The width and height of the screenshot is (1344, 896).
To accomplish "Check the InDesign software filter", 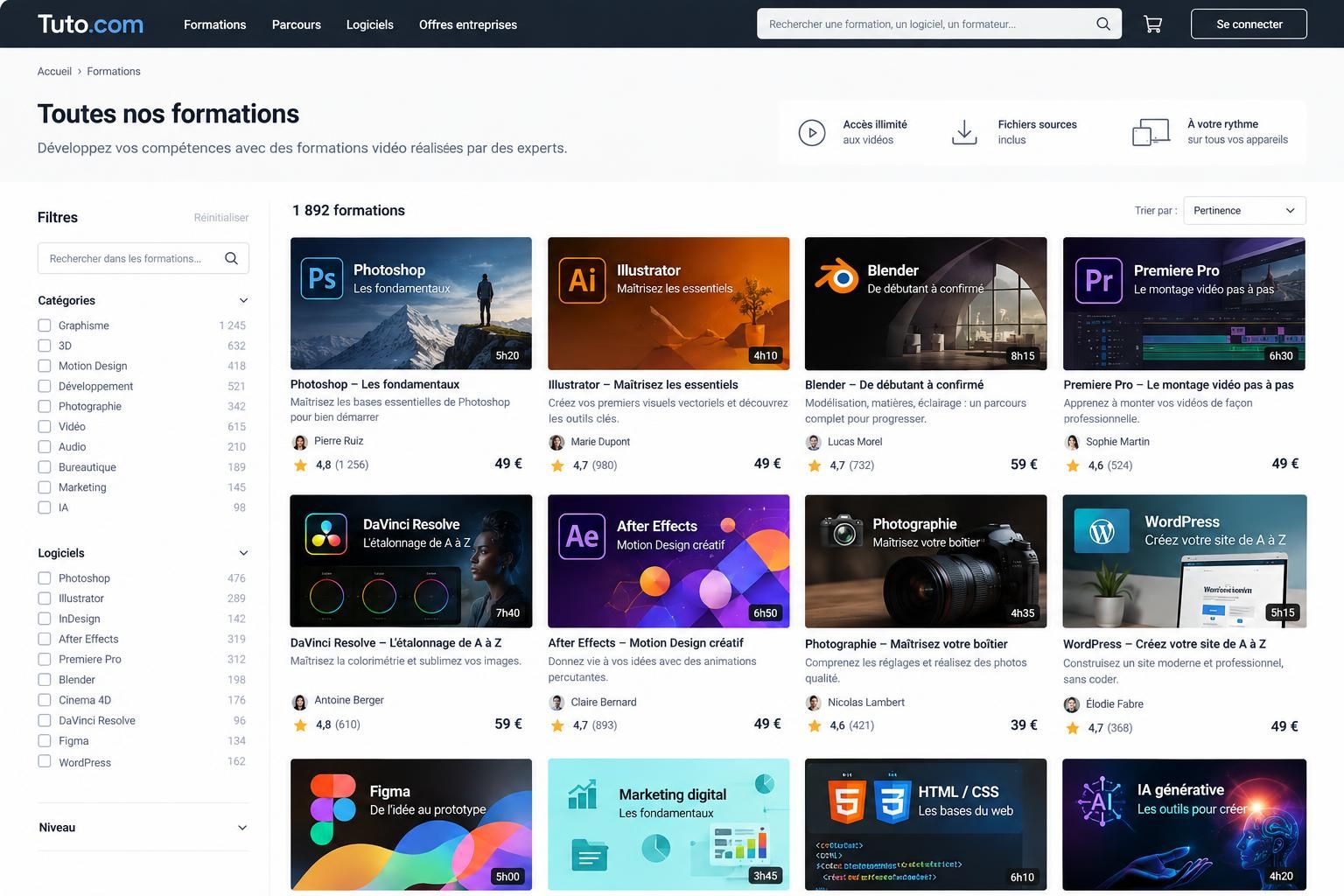I will (45, 619).
